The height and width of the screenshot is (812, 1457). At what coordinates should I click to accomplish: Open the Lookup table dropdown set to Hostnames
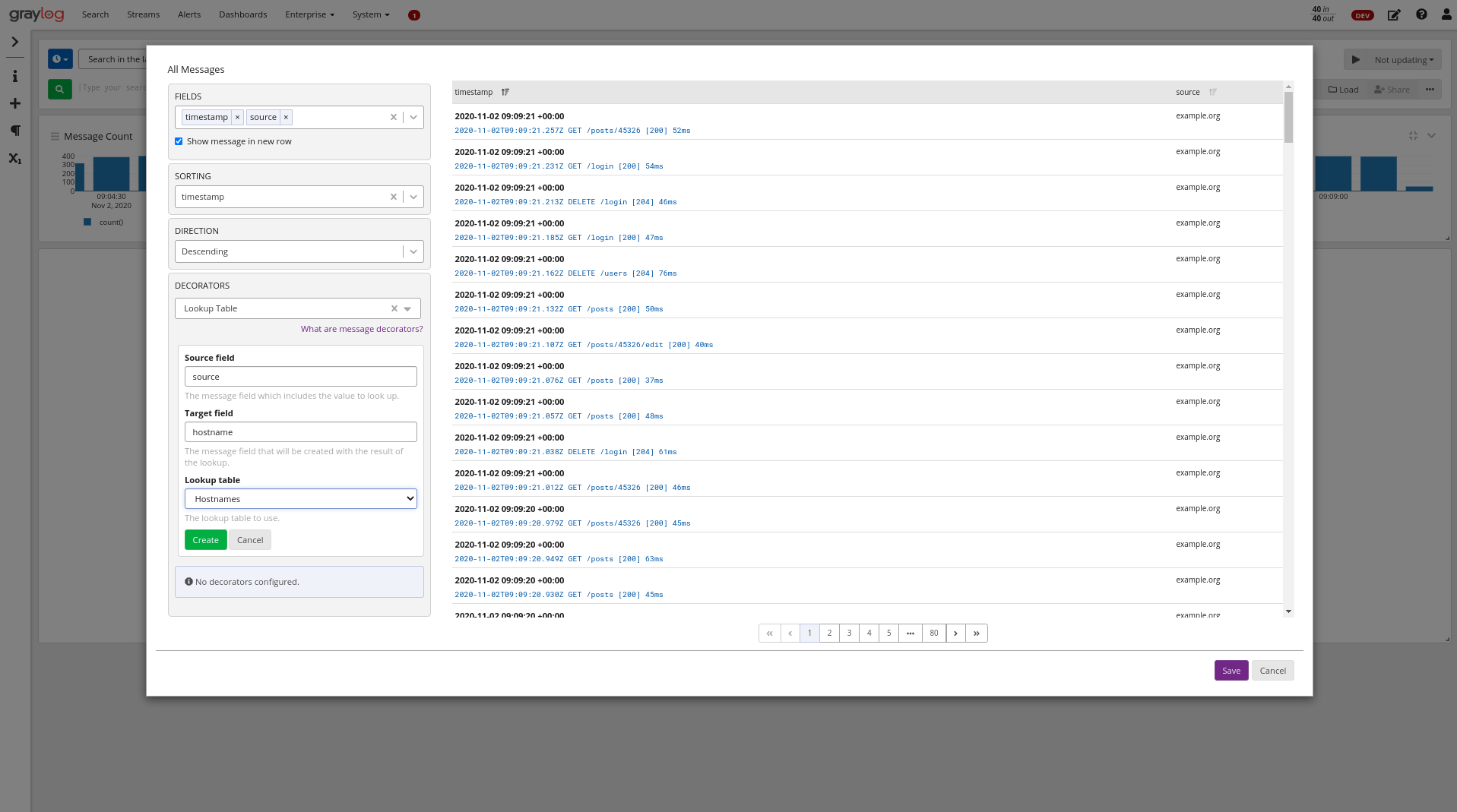coord(300,498)
